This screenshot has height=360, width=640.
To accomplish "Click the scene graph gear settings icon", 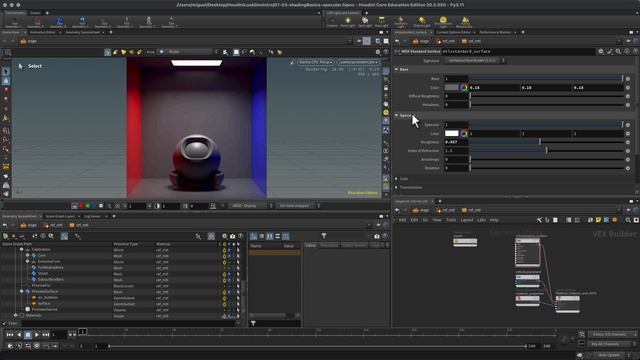I will (x=224, y=236).
